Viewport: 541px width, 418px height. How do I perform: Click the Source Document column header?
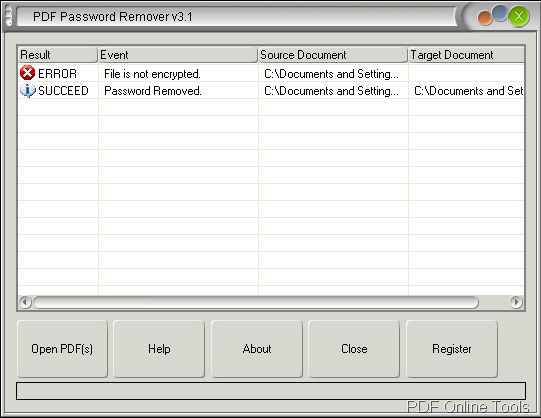pyautogui.click(x=333, y=55)
